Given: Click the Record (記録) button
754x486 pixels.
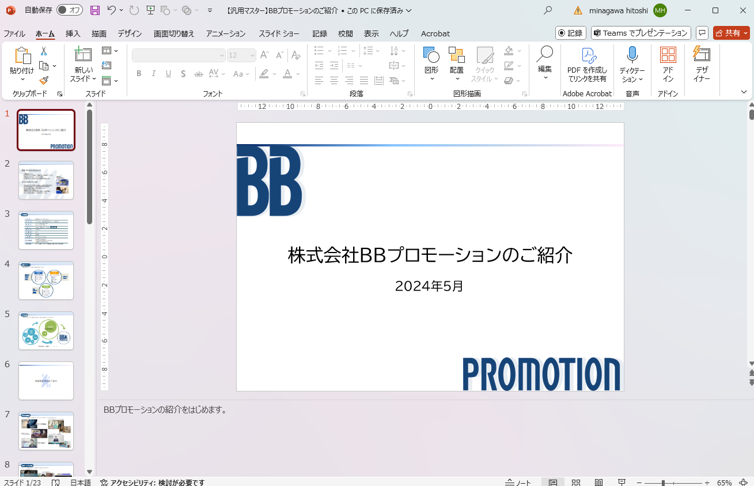Looking at the screenshot, I should pyautogui.click(x=571, y=33).
